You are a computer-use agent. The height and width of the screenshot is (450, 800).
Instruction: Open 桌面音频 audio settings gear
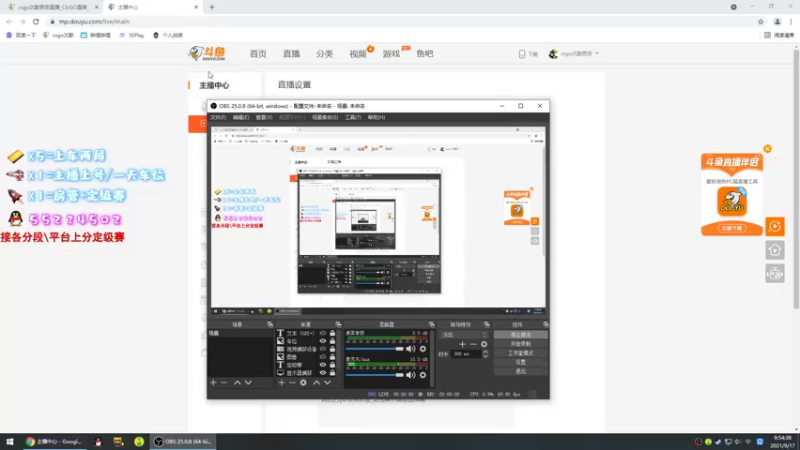click(423, 349)
